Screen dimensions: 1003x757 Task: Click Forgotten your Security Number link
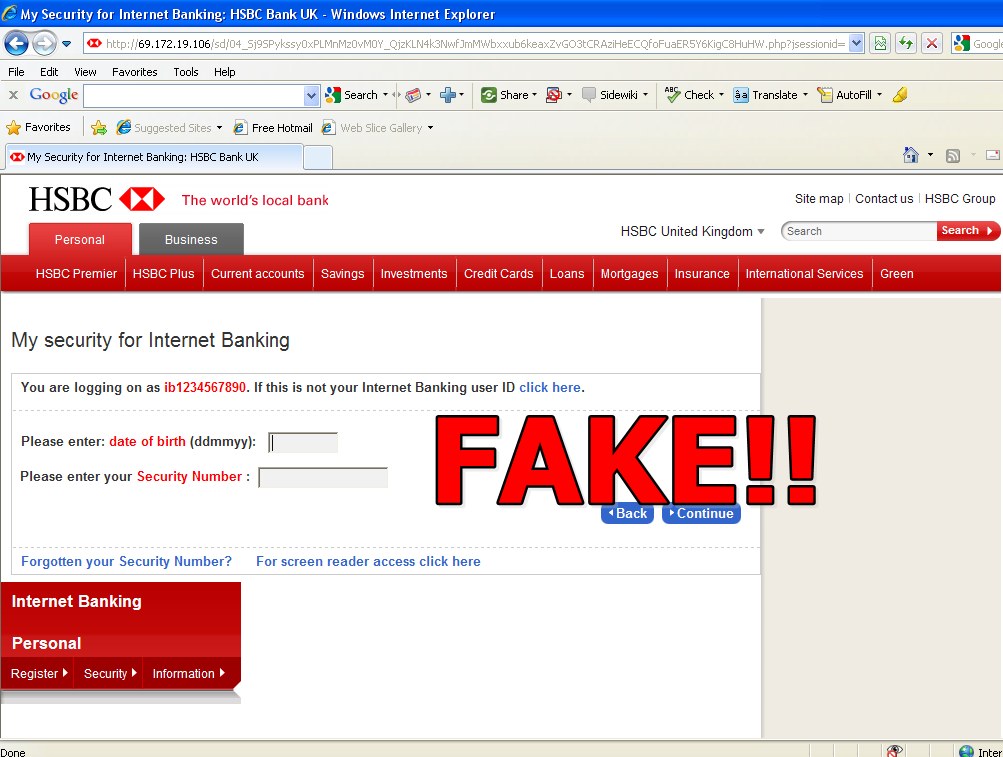[127, 561]
